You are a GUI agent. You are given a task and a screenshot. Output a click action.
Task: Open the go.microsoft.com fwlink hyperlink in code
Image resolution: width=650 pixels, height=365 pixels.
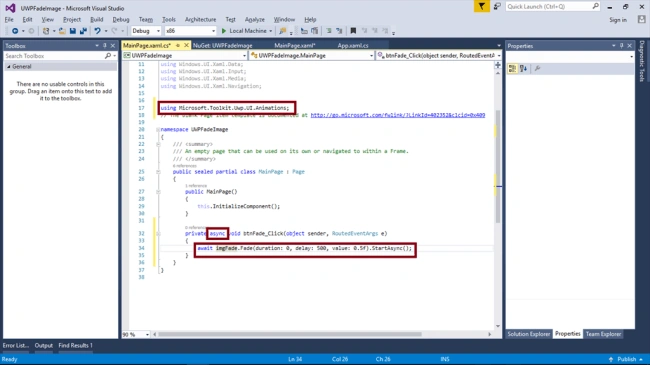point(398,115)
